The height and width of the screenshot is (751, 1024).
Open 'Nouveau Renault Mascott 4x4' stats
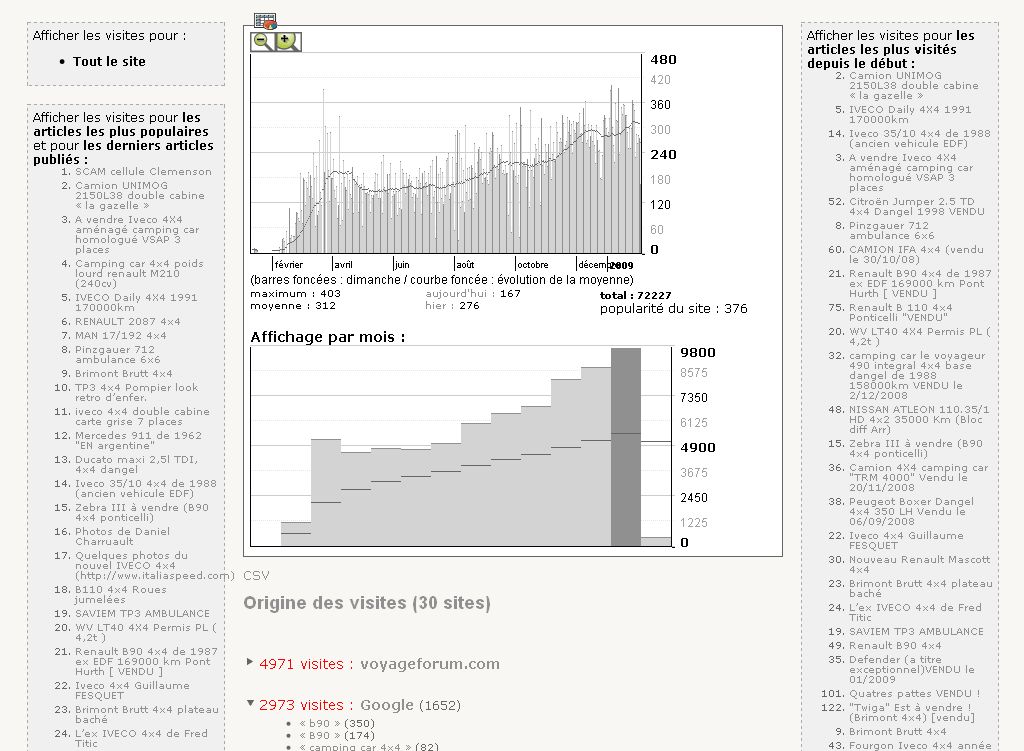pos(919,564)
